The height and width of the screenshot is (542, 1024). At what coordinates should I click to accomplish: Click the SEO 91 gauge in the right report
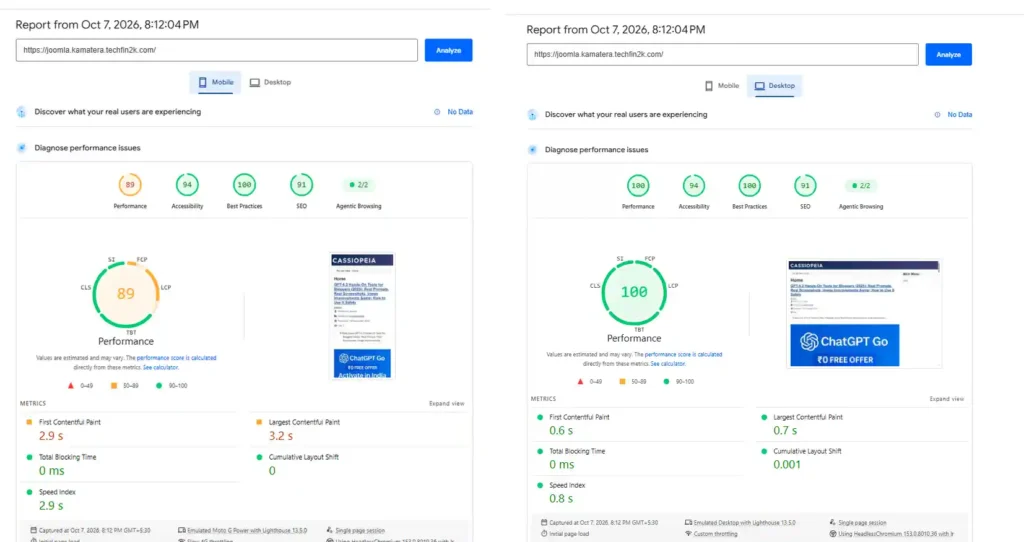point(805,185)
